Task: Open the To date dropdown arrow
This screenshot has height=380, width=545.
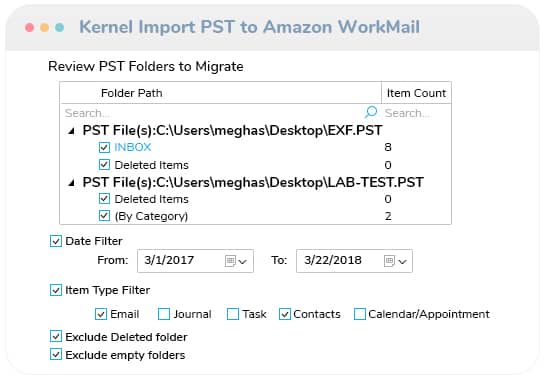Action: point(402,261)
